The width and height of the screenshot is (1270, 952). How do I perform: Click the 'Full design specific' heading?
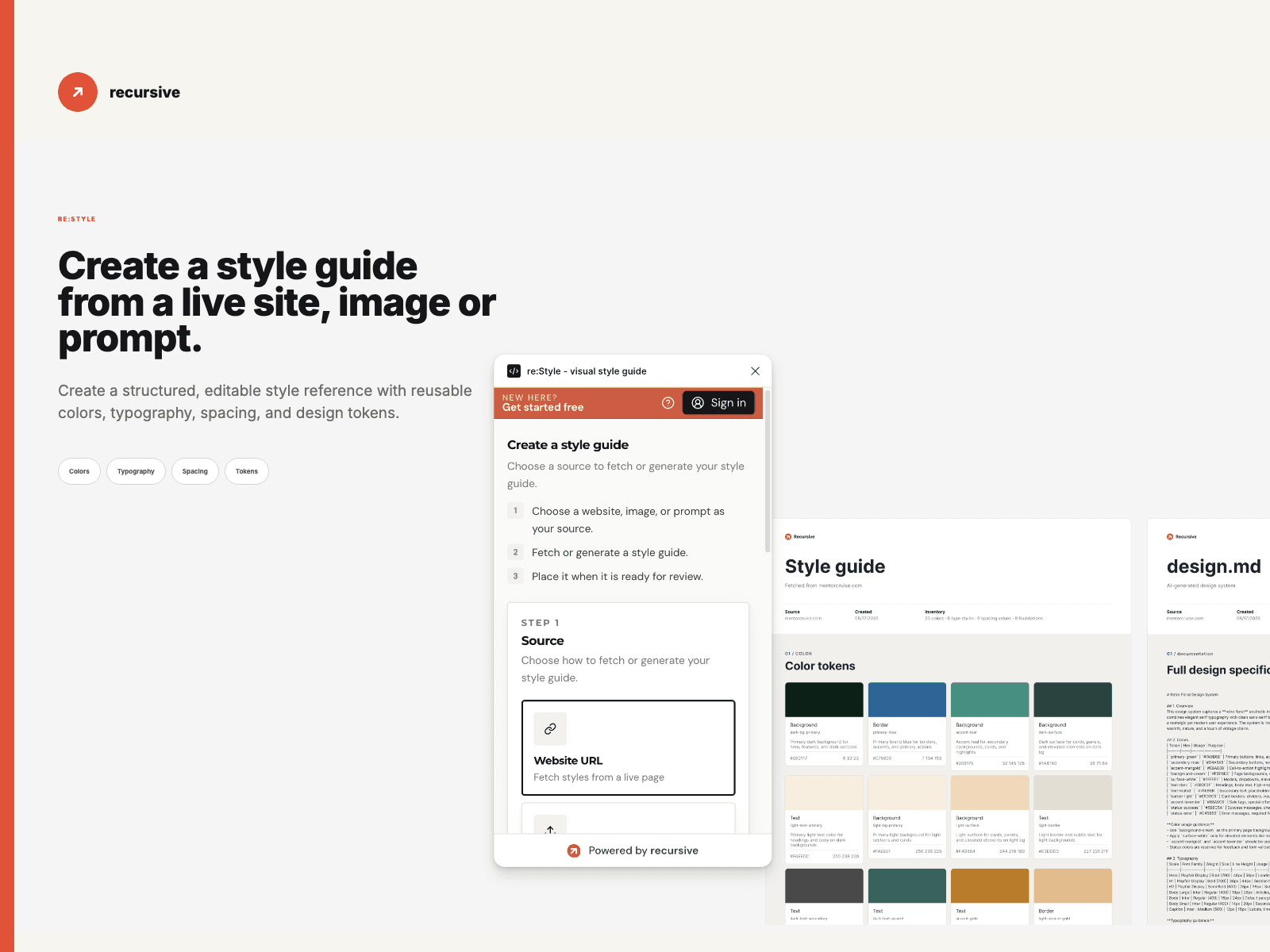click(1218, 670)
